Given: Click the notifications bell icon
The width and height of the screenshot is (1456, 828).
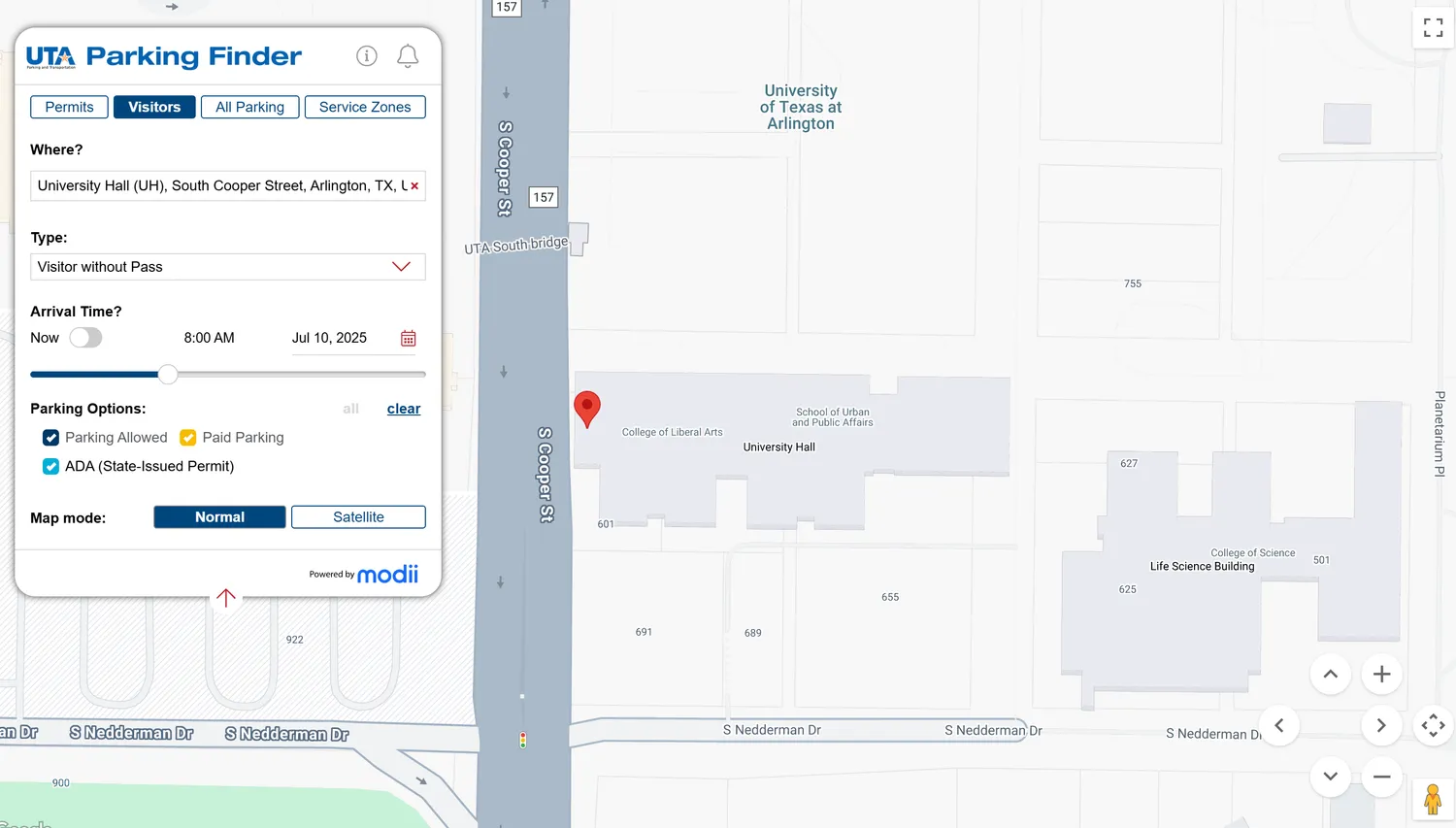Looking at the screenshot, I should click(x=408, y=56).
